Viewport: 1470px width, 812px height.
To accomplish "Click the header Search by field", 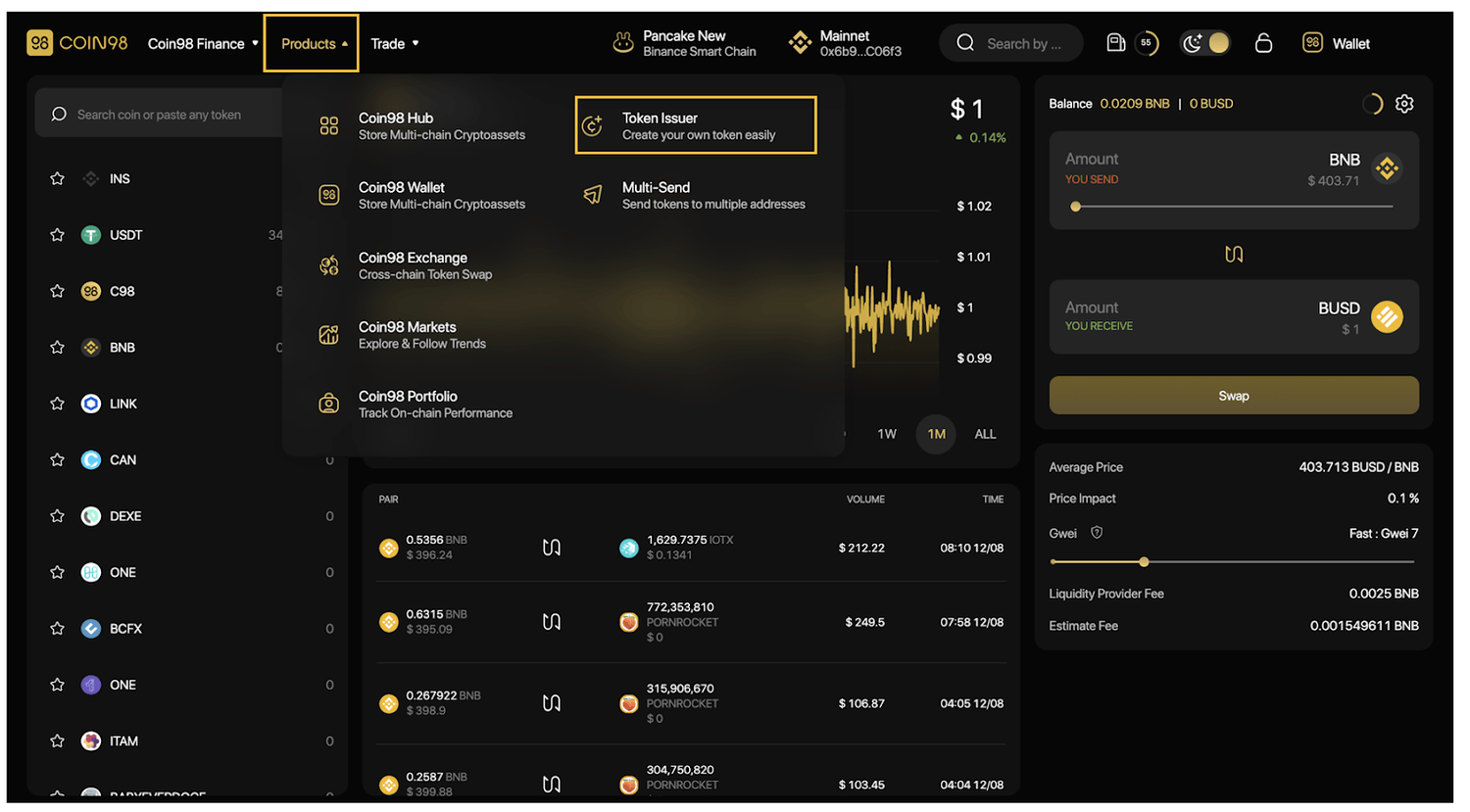I will 1011,43.
